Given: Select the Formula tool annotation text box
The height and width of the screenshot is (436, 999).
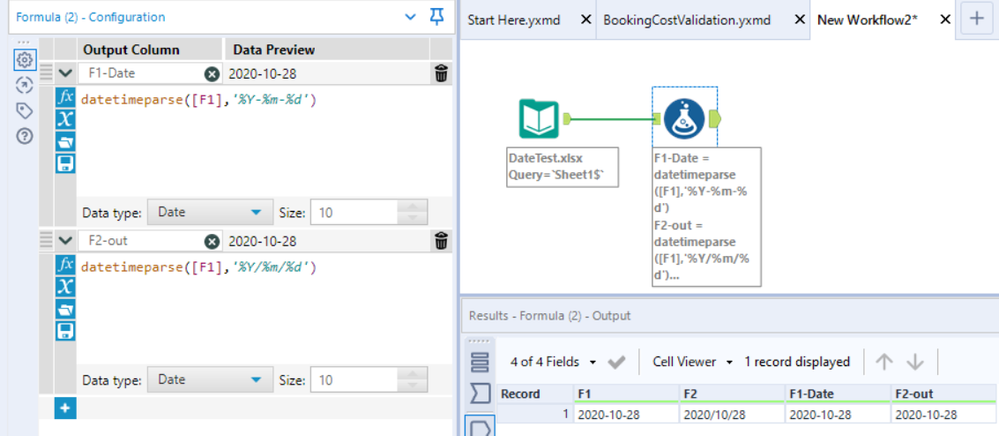Looking at the screenshot, I should point(706,217).
